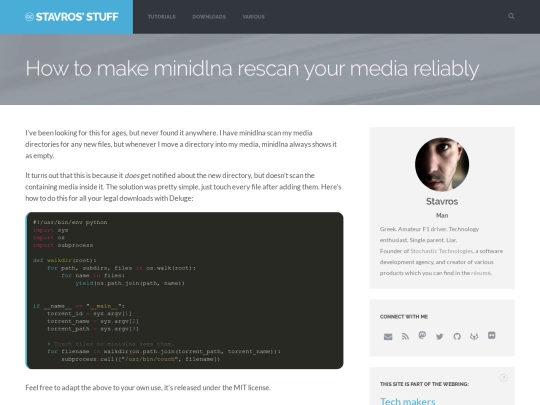Follow the Stochastic Technologies link
Image resolution: width=540 pixels, height=405 pixels.
coord(442,251)
